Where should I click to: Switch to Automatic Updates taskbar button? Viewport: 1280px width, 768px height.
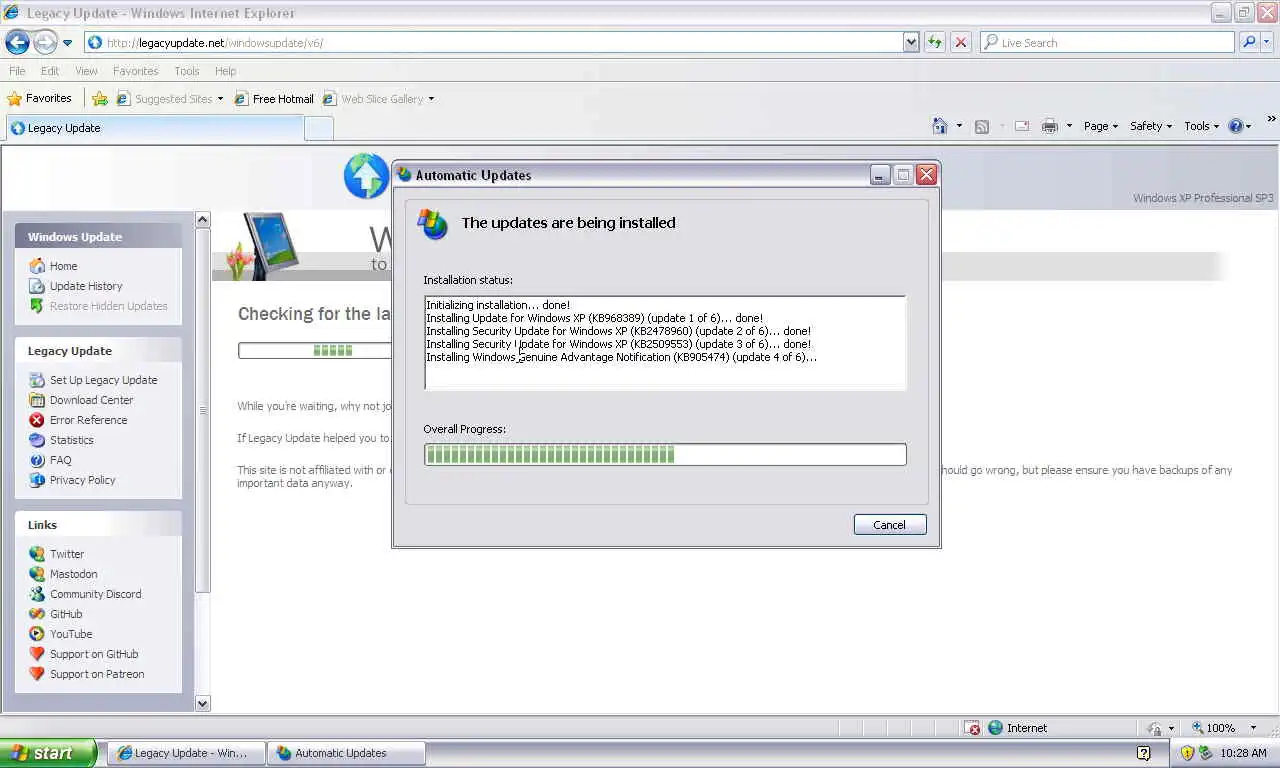(x=346, y=753)
